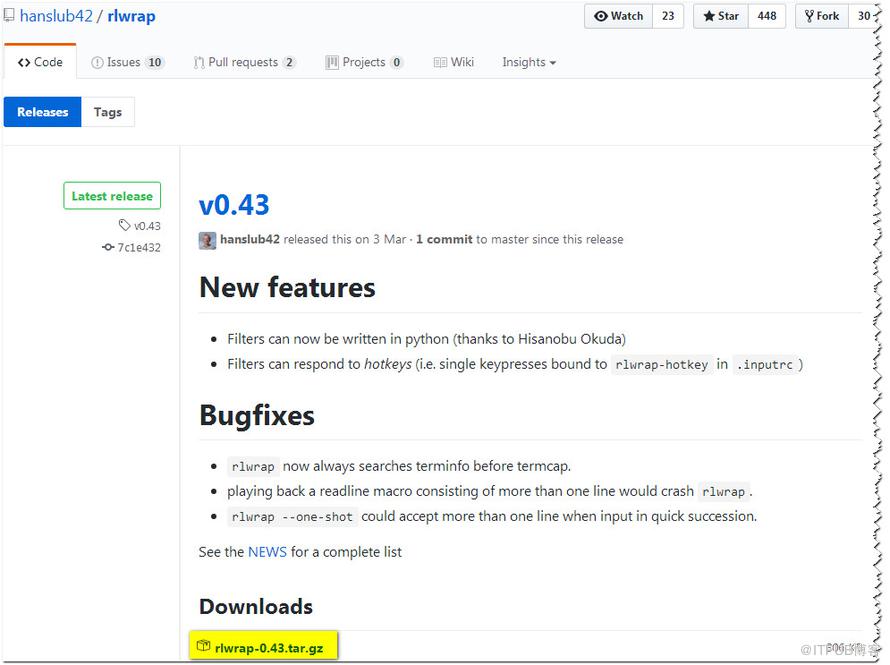Click the "released this on 3 Mar" text
Viewport: 890px width, 665px height.
point(345,239)
